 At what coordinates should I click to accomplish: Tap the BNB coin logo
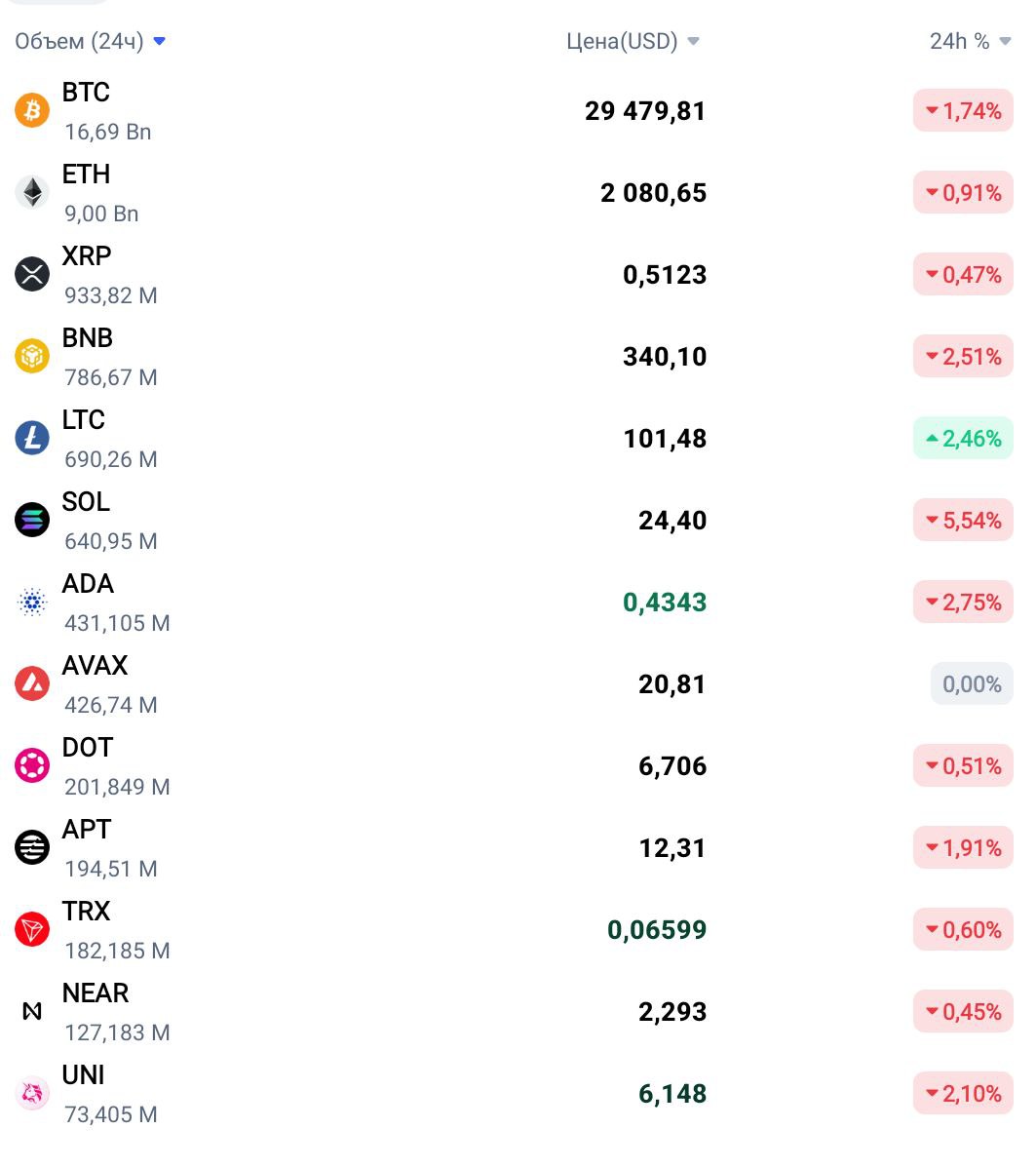[32, 356]
